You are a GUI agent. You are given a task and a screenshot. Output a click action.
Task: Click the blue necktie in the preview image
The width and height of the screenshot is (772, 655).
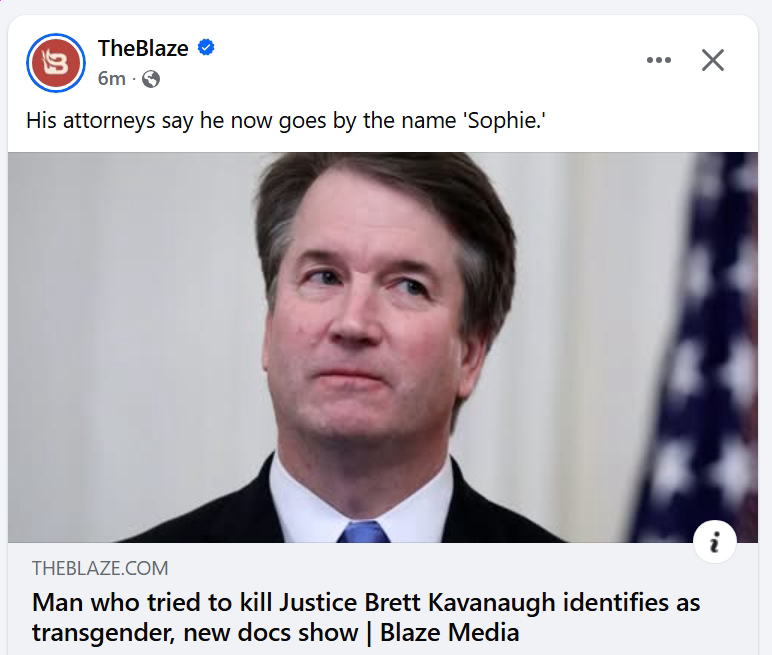[363, 531]
